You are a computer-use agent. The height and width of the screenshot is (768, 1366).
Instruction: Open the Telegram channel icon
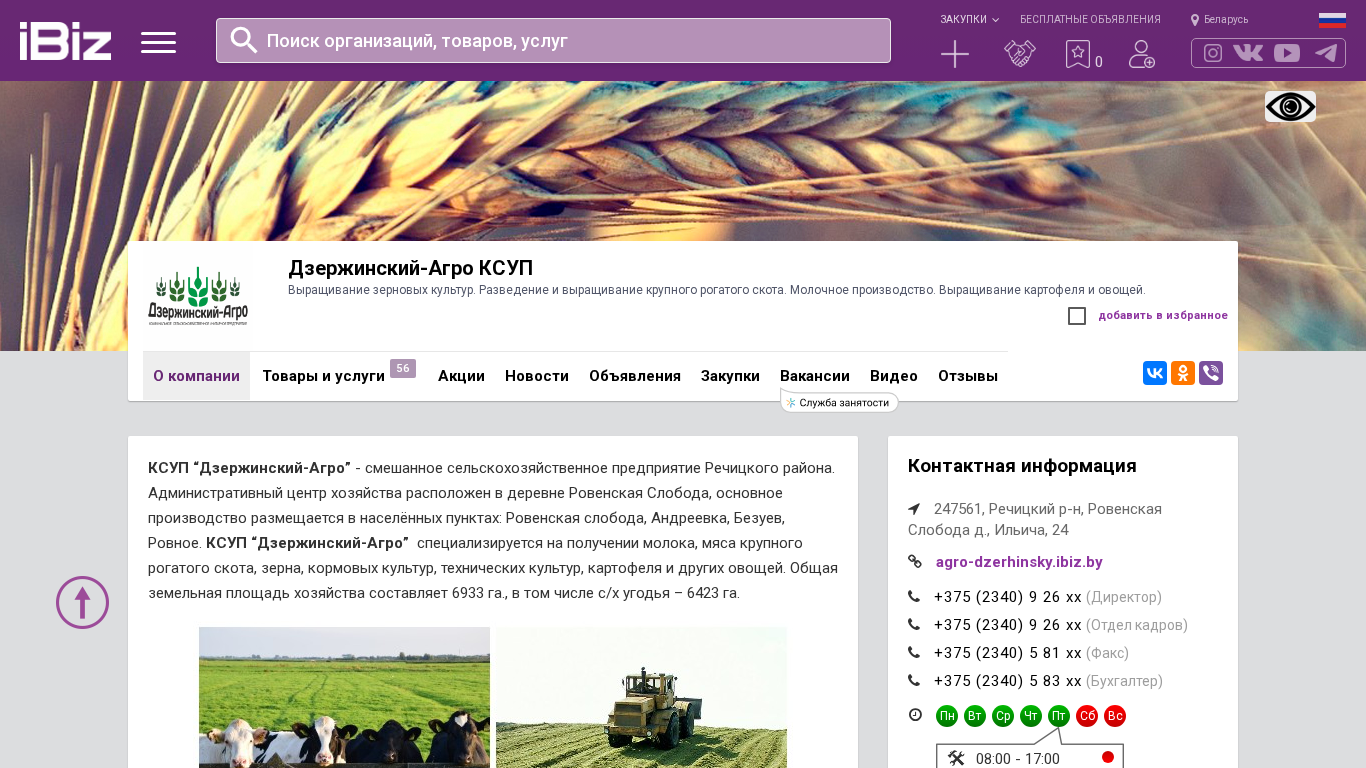[1326, 53]
